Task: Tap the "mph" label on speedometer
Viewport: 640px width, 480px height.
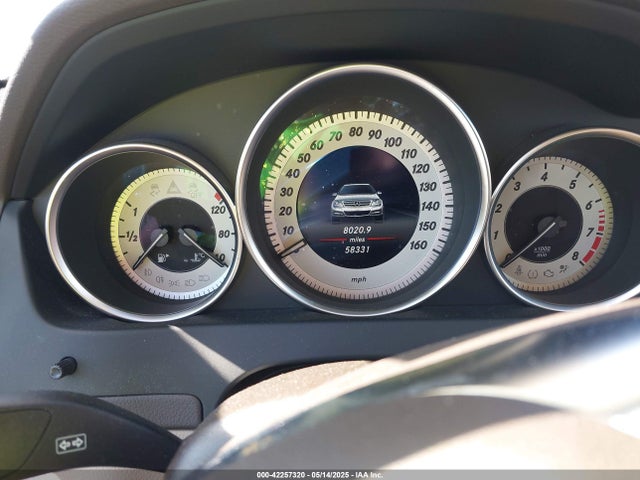Action: pyautogui.click(x=359, y=280)
